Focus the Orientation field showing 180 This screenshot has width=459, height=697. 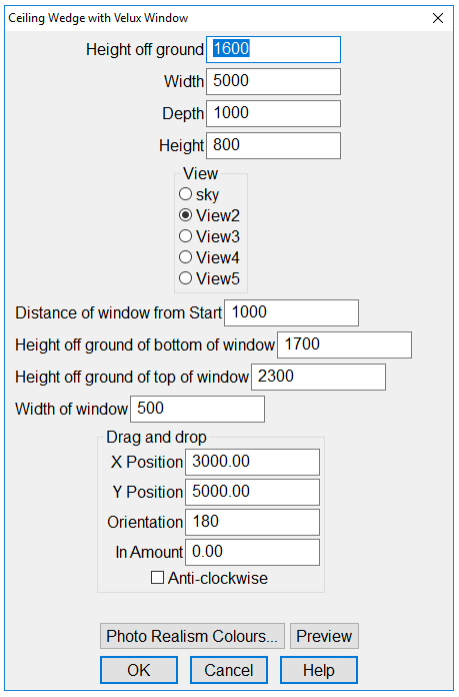tap(252, 522)
